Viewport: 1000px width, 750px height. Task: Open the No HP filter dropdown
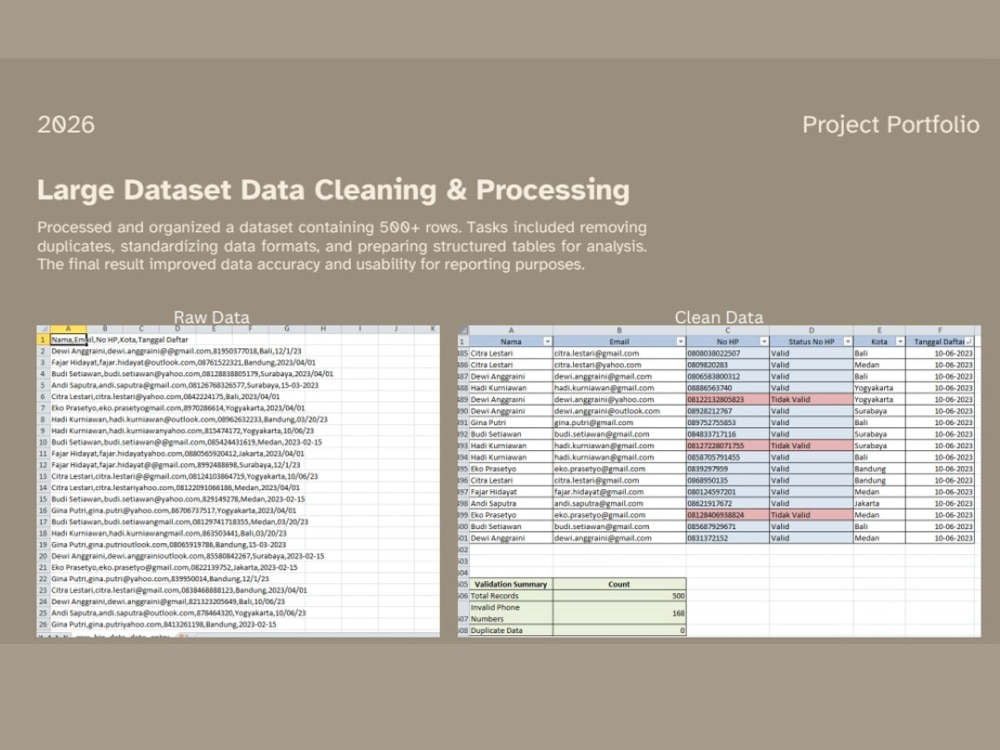pyautogui.click(x=764, y=342)
